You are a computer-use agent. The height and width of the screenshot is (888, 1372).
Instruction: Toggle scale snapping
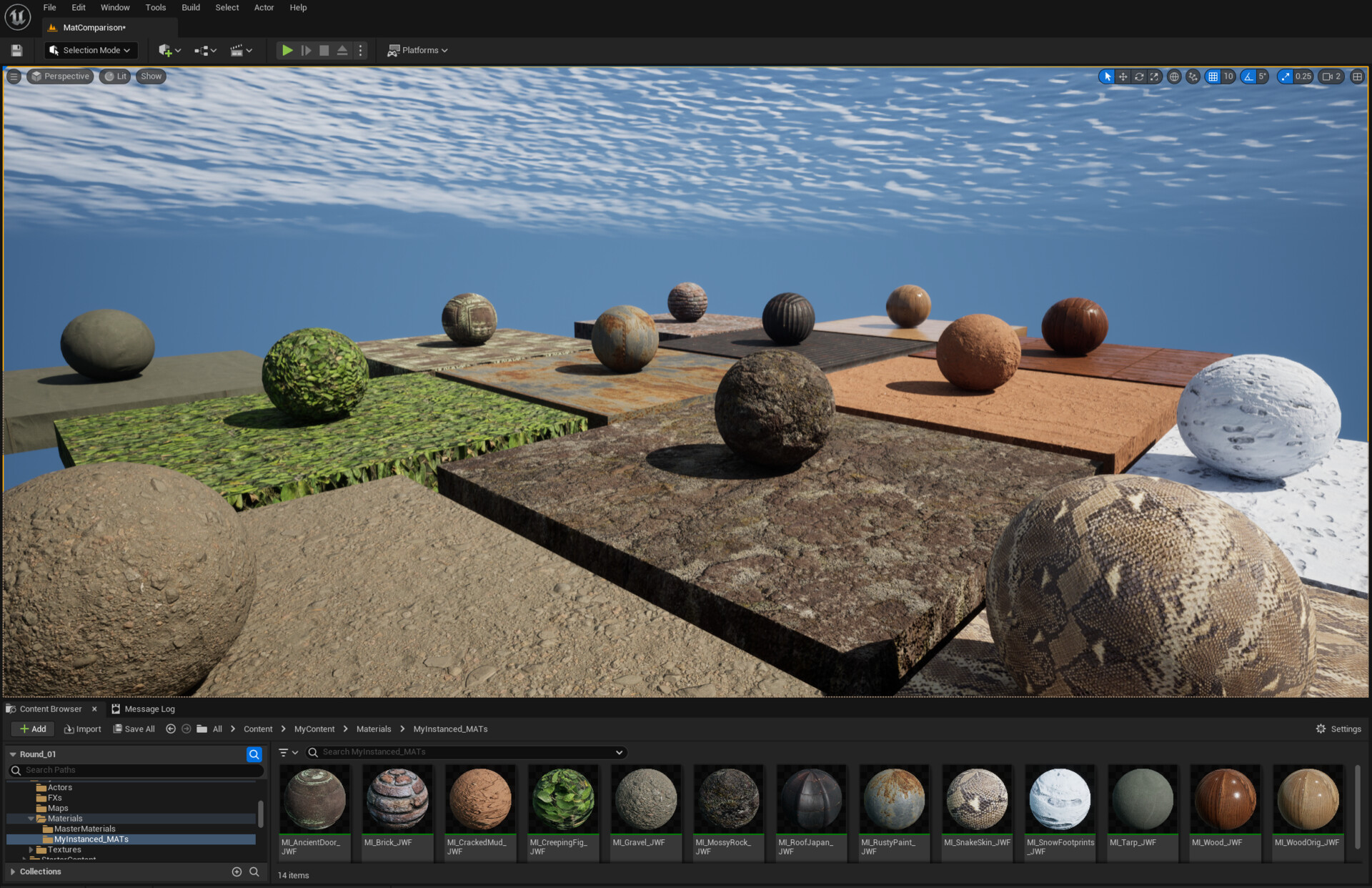pyautogui.click(x=1286, y=77)
